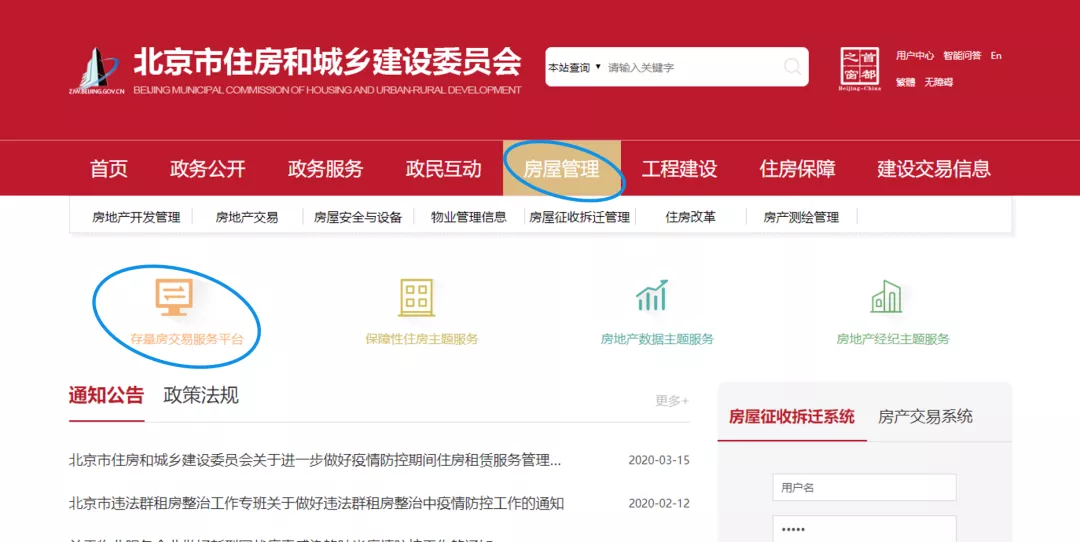The width and height of the screenshot is (1080, 542).
Task: Click 保障性住房主题服务 text link
Action: tap(422, 340)
